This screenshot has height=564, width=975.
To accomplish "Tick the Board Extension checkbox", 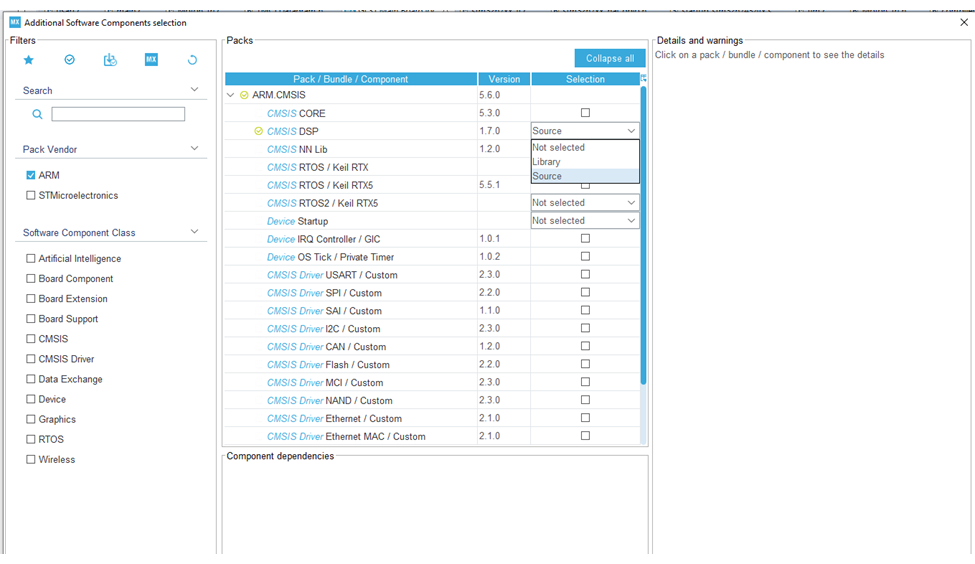I will point(30,298).
